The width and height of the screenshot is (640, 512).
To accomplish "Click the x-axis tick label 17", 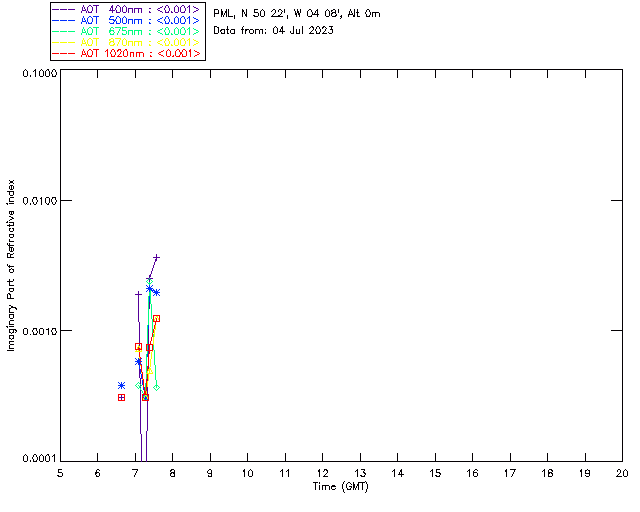I will pyautogui.click(x=510, y=473).
